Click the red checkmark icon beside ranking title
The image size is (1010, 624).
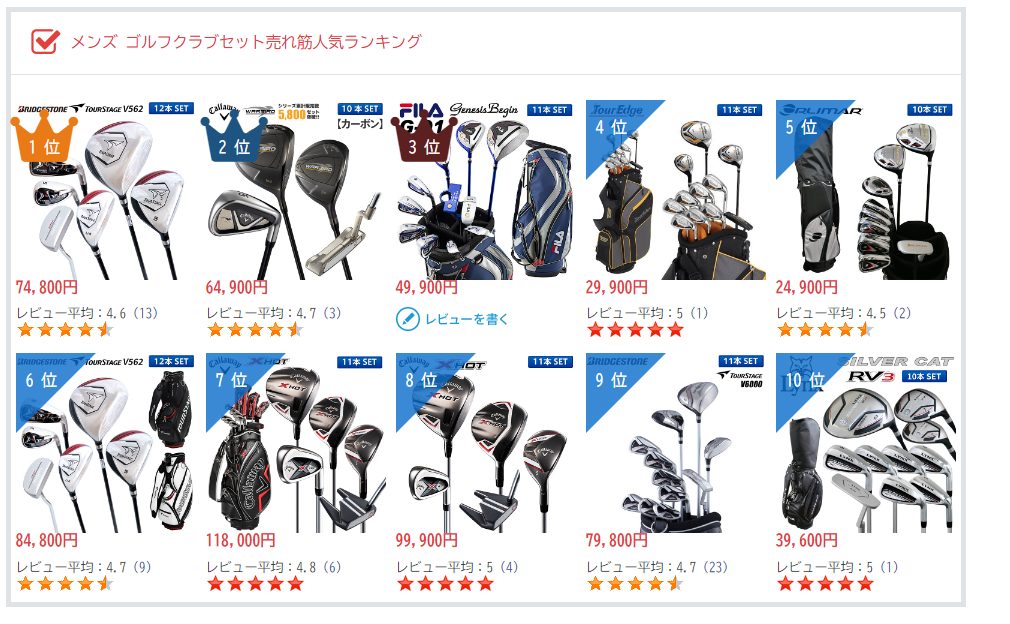pos(46,42)
